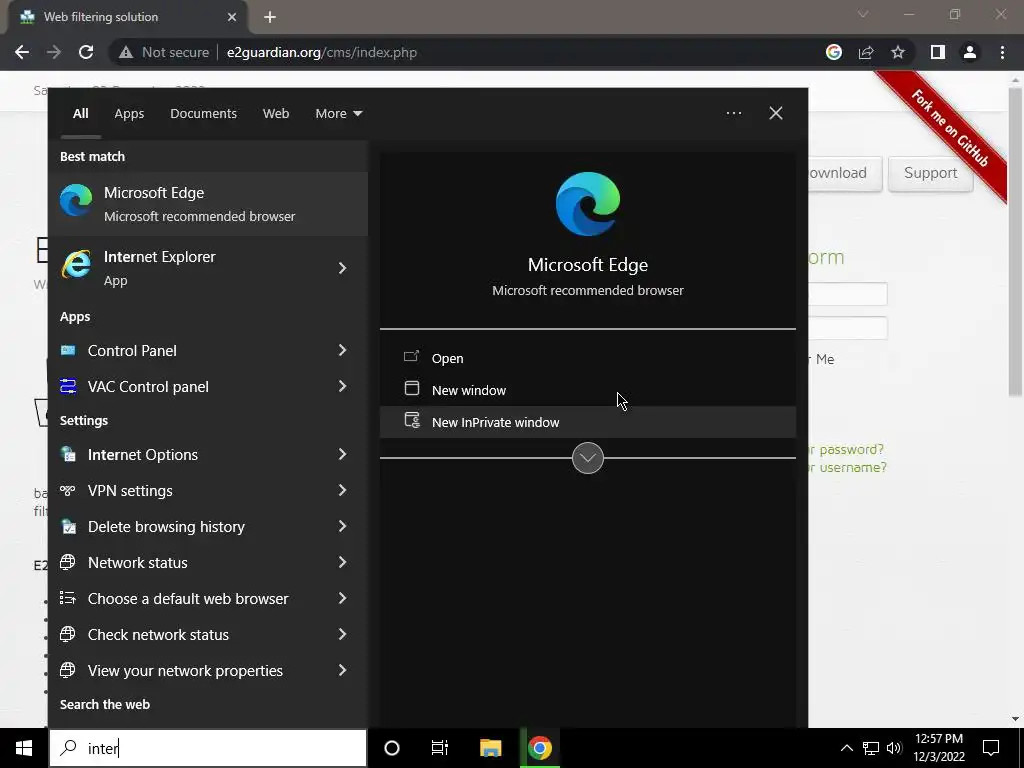Image resolution: width=1024 pixels, height=768 pixels.
Task: Click the VAC Control panel icon
Action: click(x=68, y=387)
